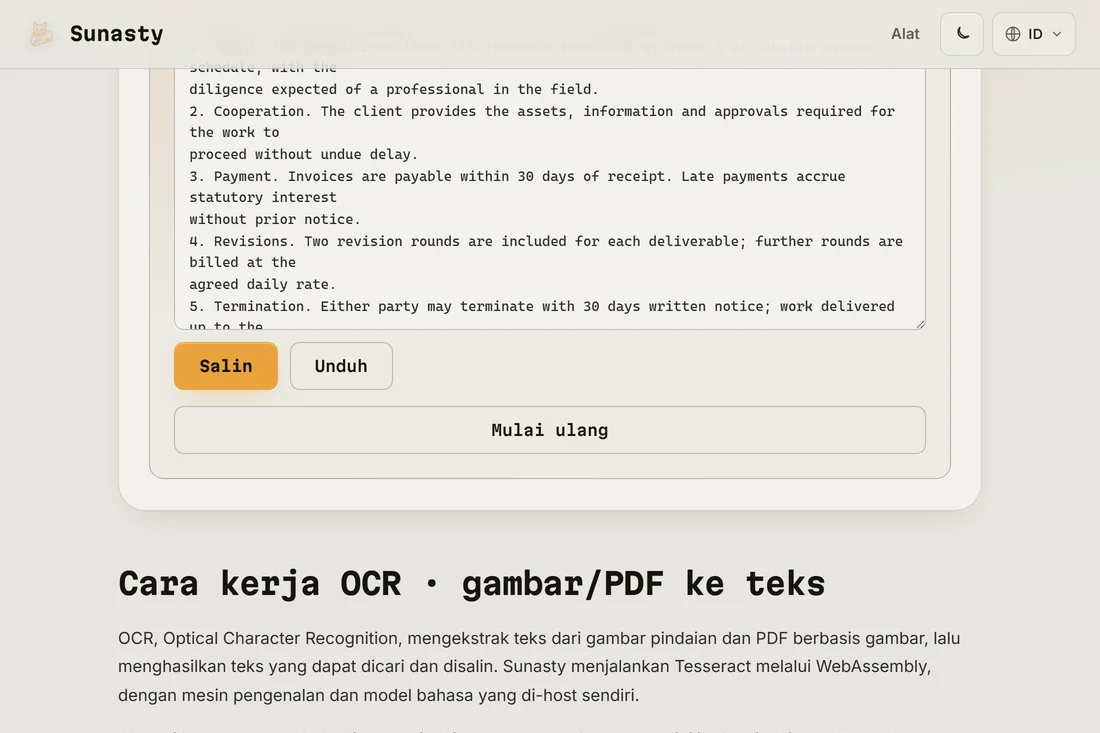The image size is (1100, 733).
Task: Click the line "diligence expected of a professional in the field."
Action: [394, 90]
